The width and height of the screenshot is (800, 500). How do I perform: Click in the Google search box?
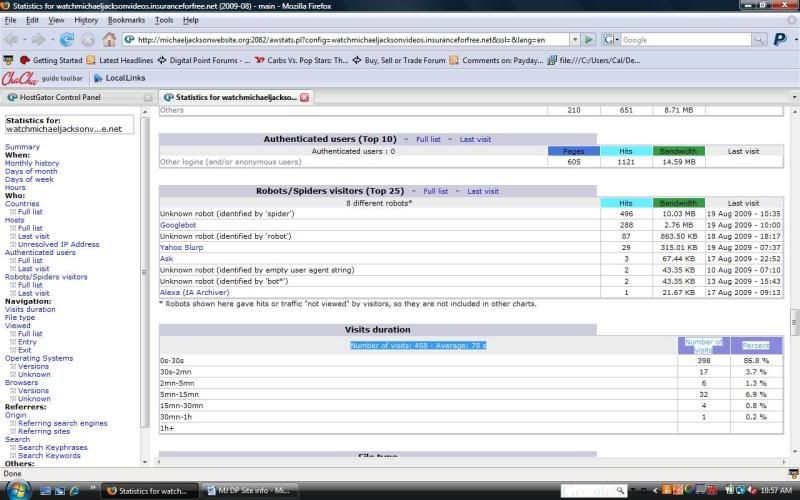click(x=686, y=39)
